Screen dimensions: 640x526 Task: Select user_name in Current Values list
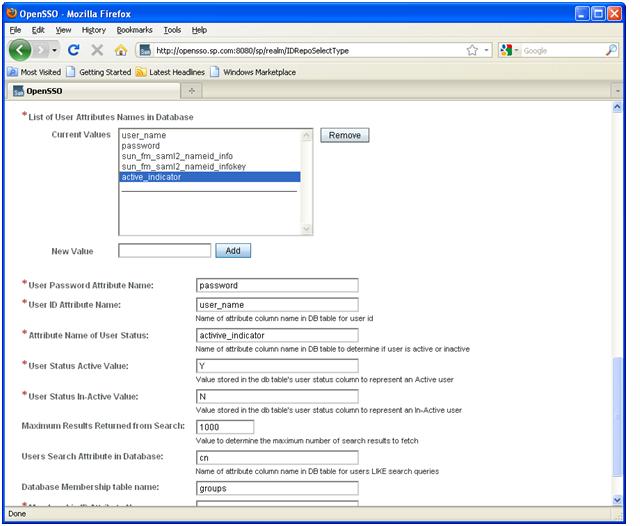pyautogui.click(x=210, y=135)
